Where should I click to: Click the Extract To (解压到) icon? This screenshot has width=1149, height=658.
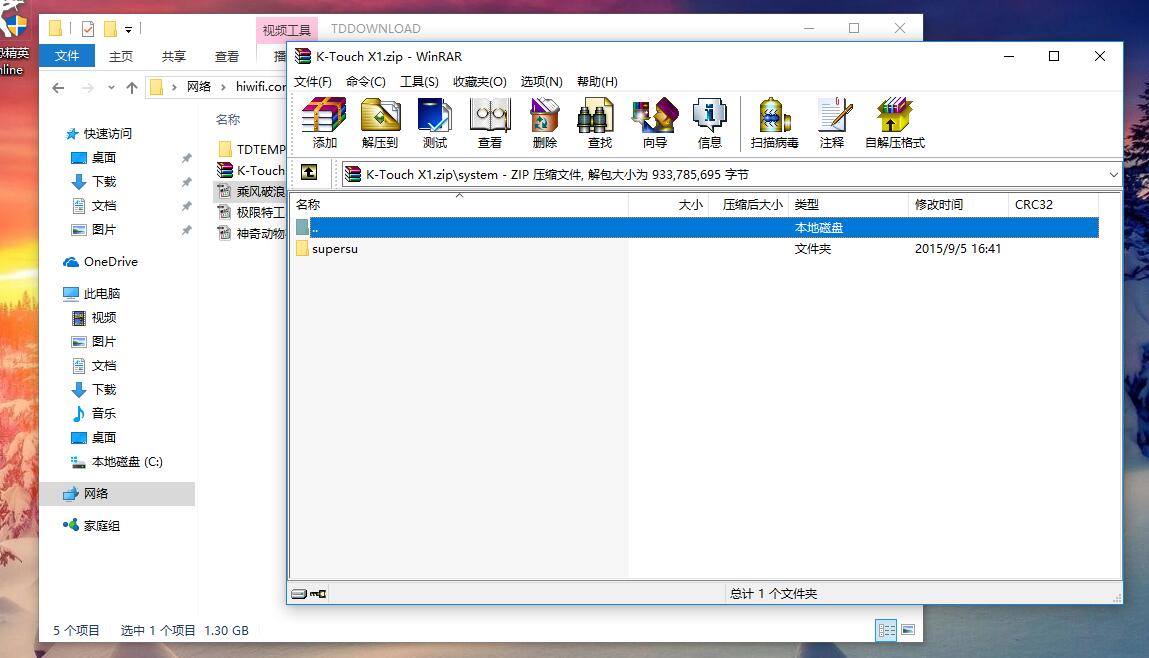click(x=380, y=123)
